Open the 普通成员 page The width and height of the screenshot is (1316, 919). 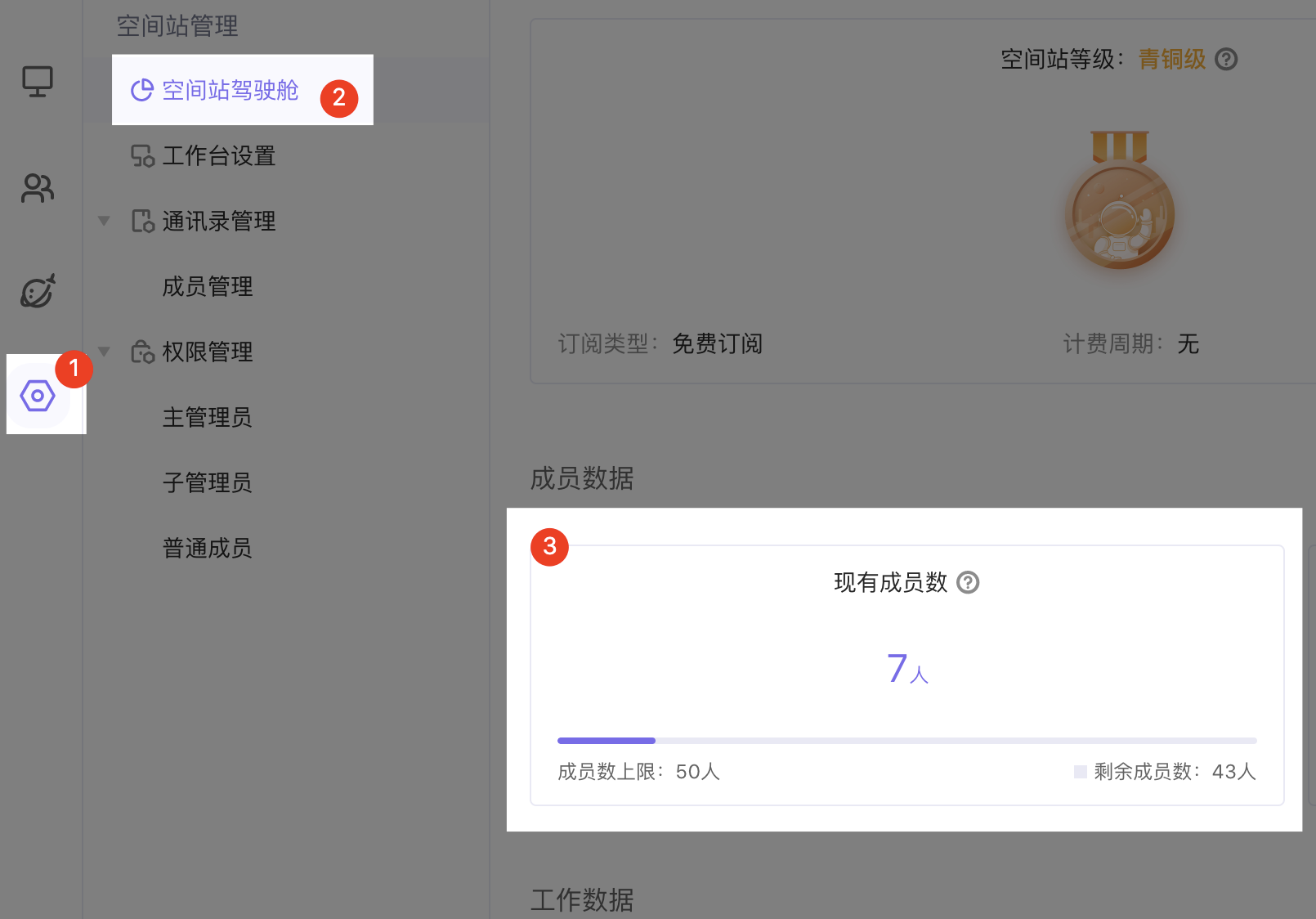207,548
